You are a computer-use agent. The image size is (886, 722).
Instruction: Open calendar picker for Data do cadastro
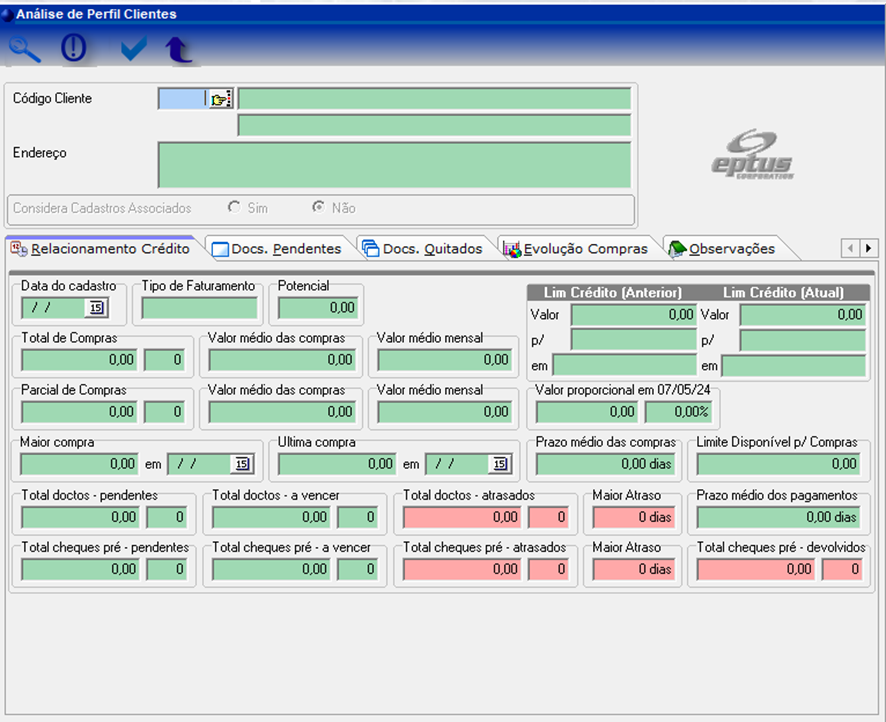(x=97, y=308)
